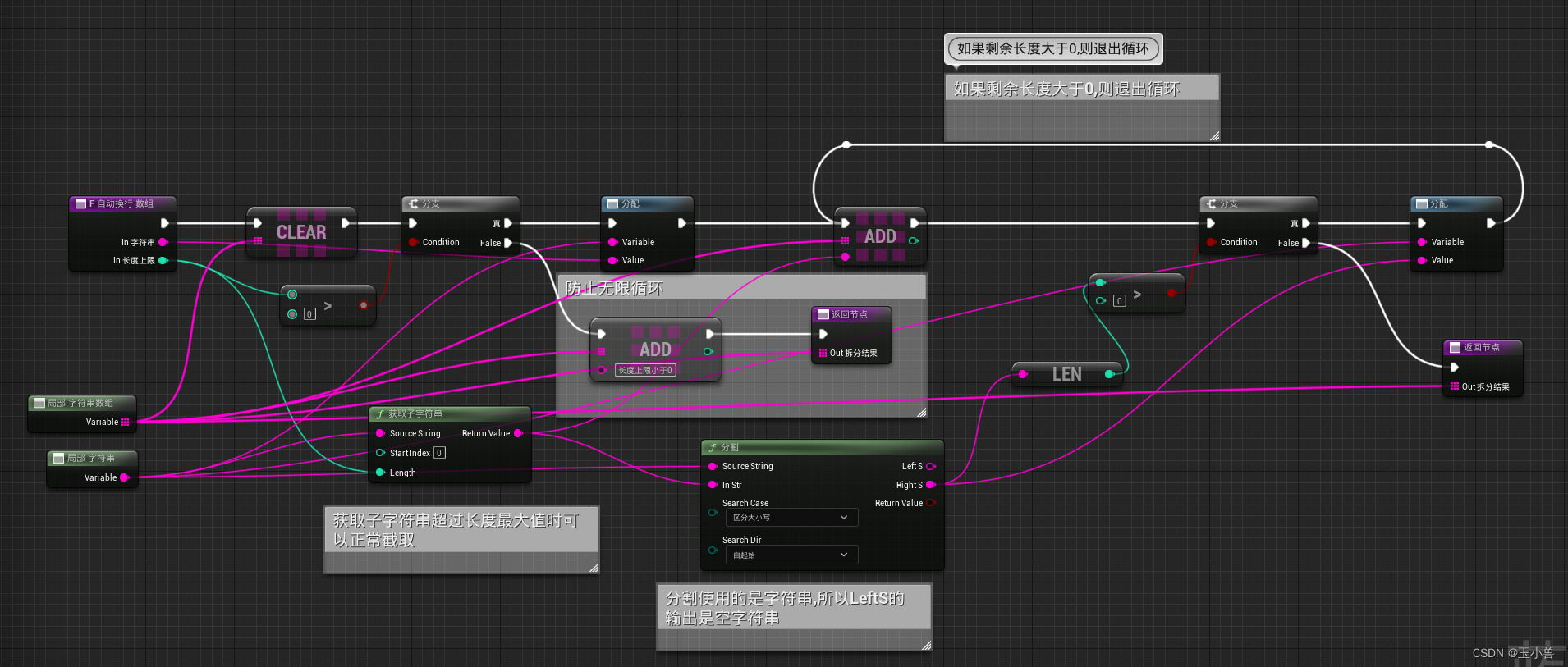
Task: Click Condition pin of the Branch after the loop ADD
Action: 1211,242
